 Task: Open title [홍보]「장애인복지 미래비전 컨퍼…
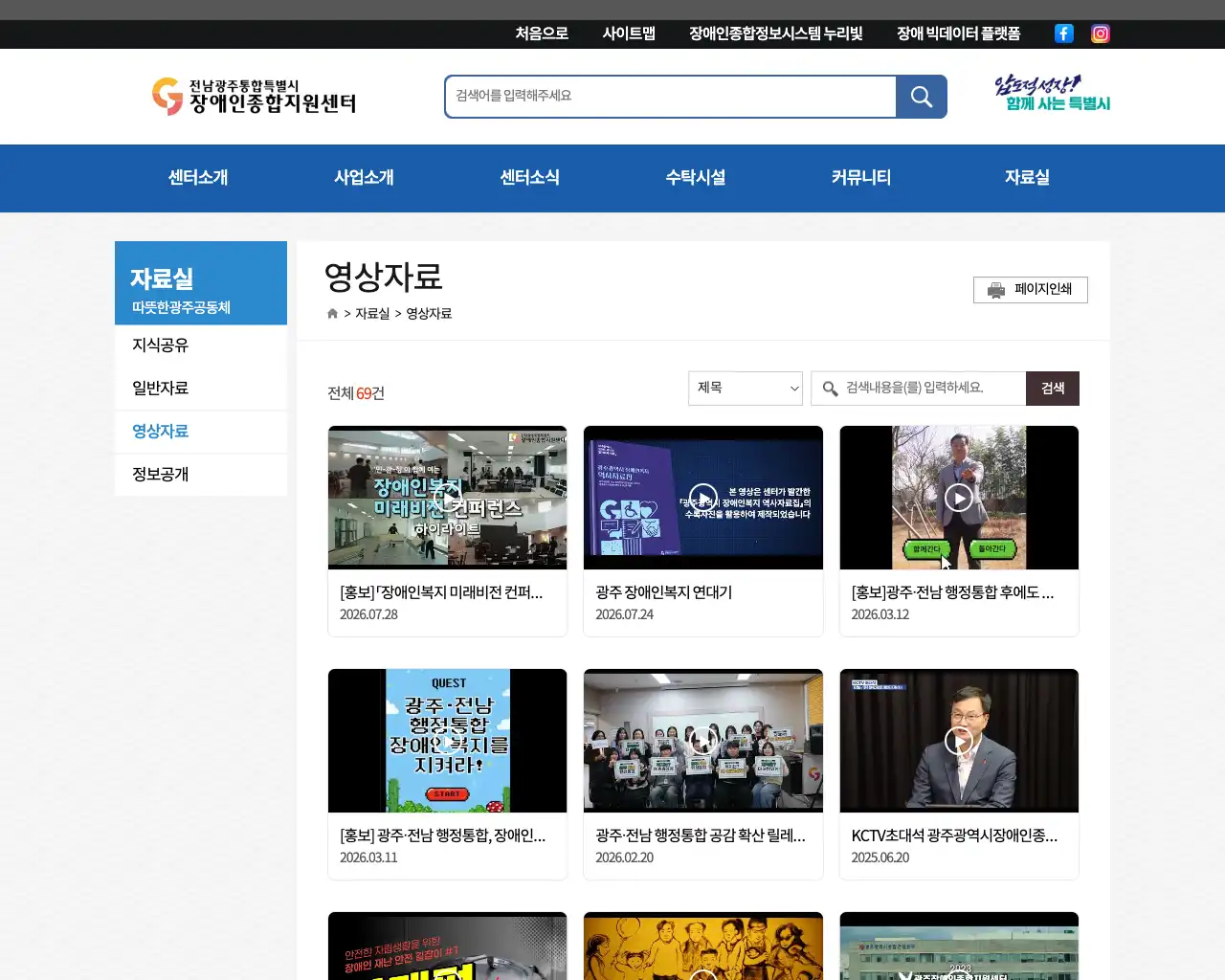441,593
